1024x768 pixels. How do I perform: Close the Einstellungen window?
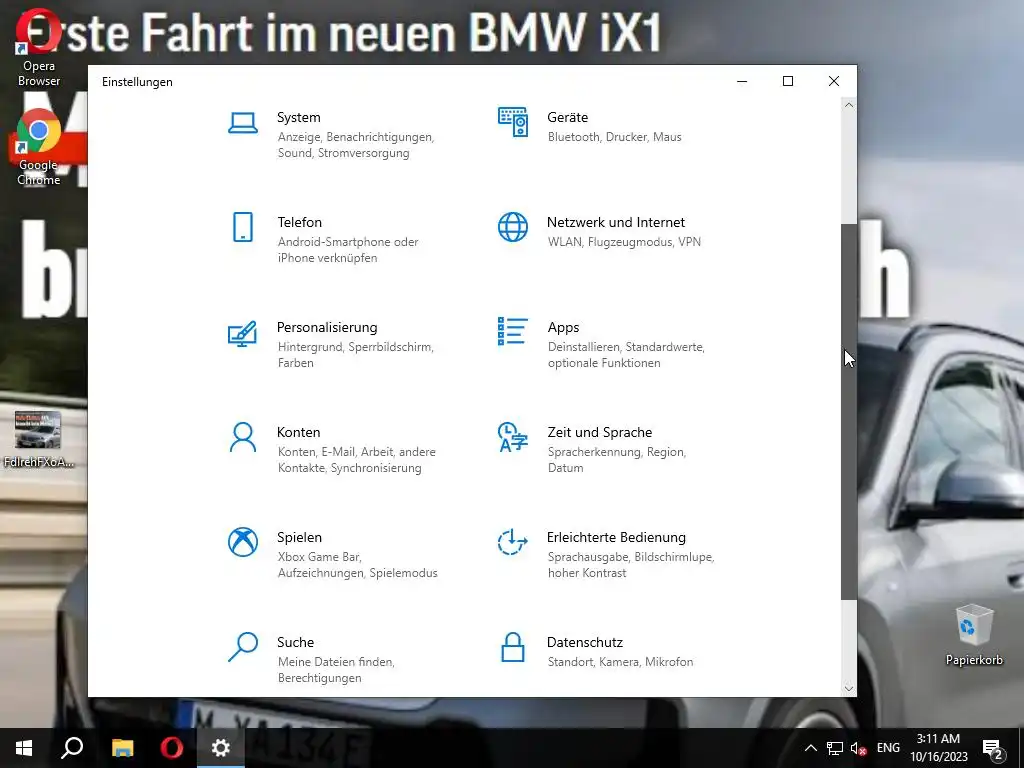(834, 81)
